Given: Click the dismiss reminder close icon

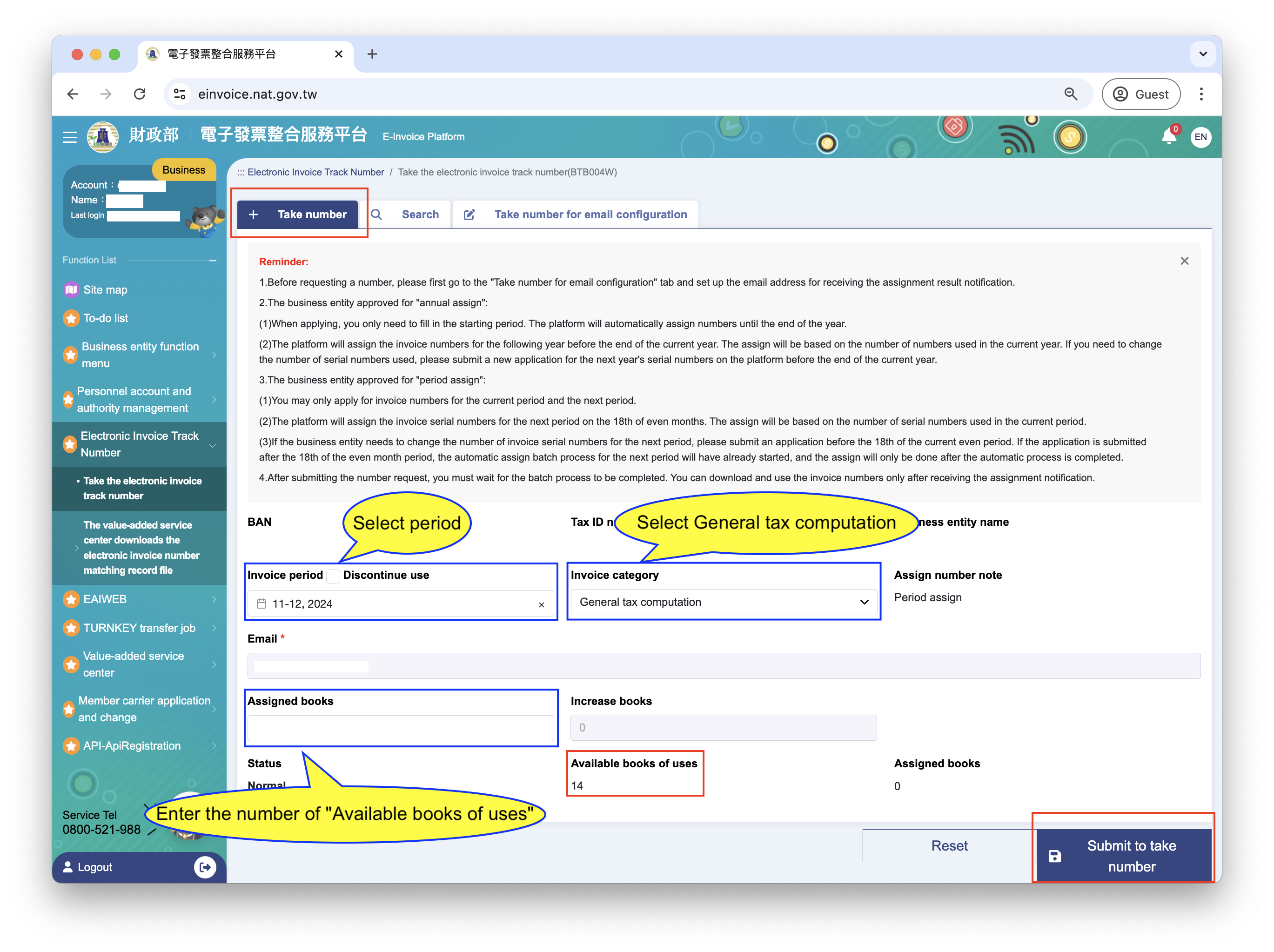Looking at the screenshot, I should [x=1184, y=261].
